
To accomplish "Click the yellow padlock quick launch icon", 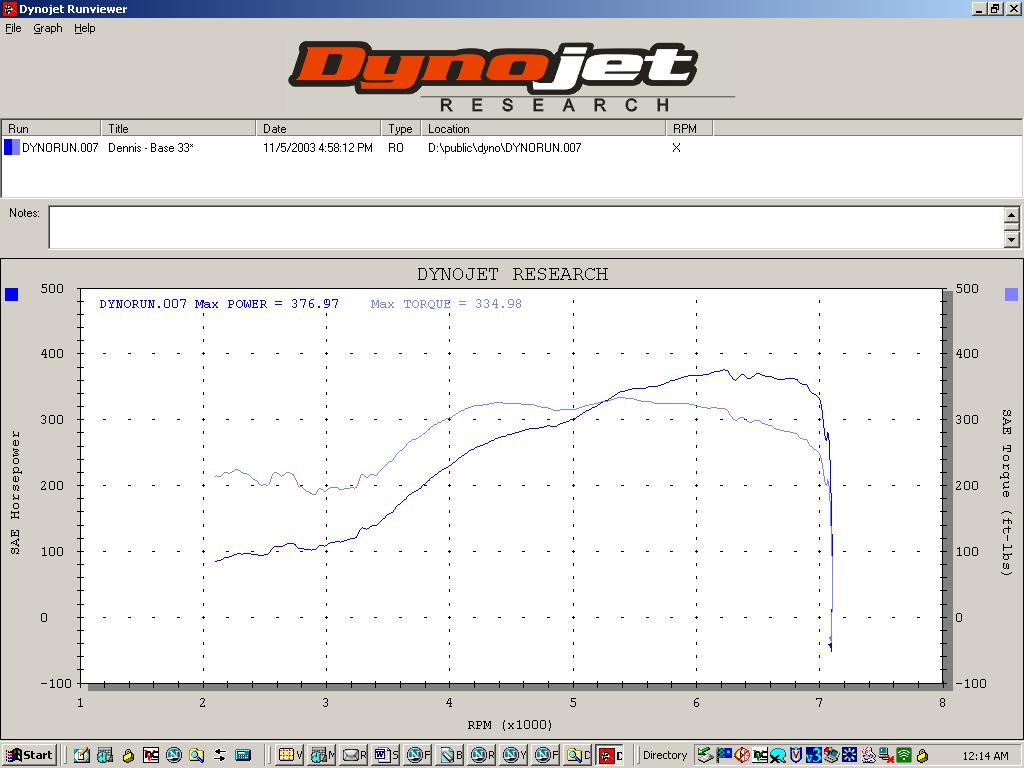I will tap(128, 756).
